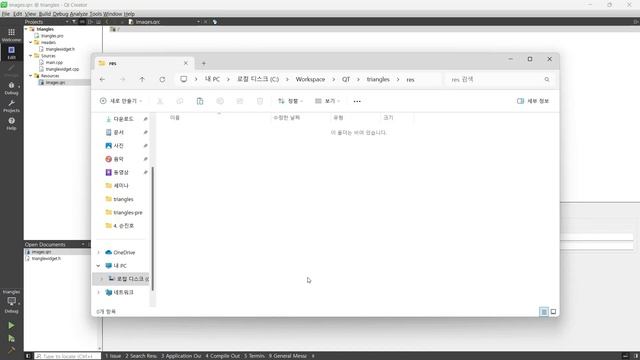The height and width of the screenshot is (360, 640).
Task: Click Refresh in File Explorer
Action: (x=162, y=80)
